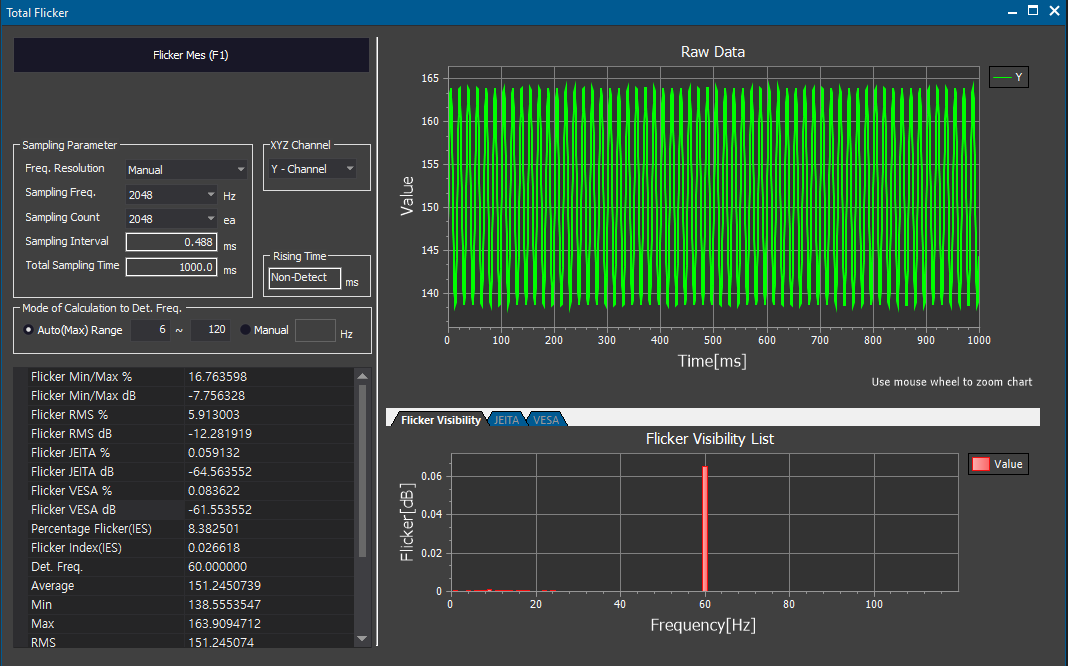The image size is (1068, 666).
Task: Switch to the JEITA tab
Action: pyautogui.click(x=506, y=419)
